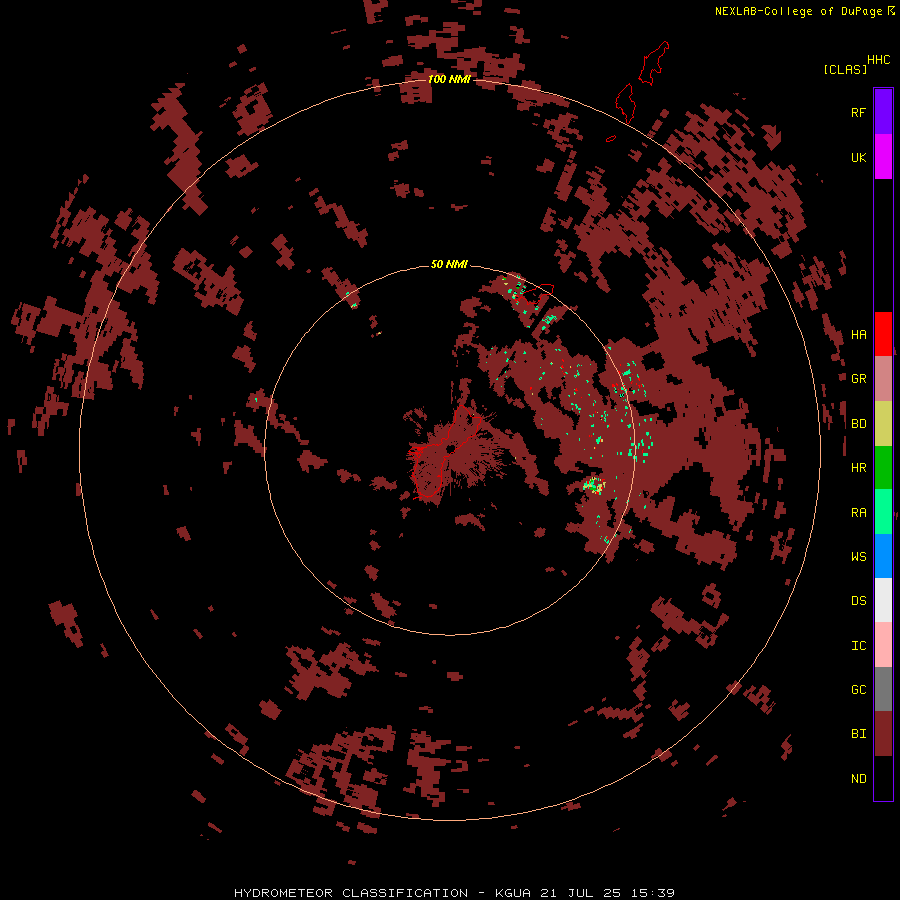Click the GR legend label

coord(858,379)
